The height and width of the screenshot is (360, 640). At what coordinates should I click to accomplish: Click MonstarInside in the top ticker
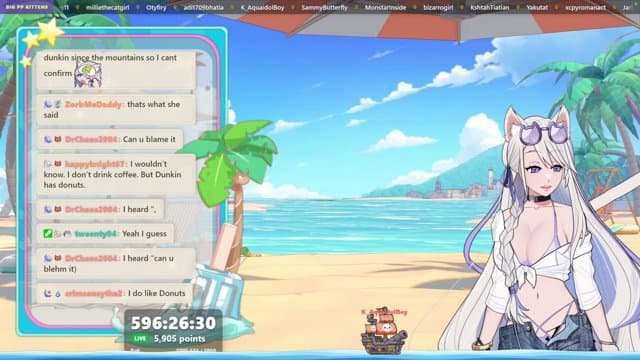click(385, 7)
